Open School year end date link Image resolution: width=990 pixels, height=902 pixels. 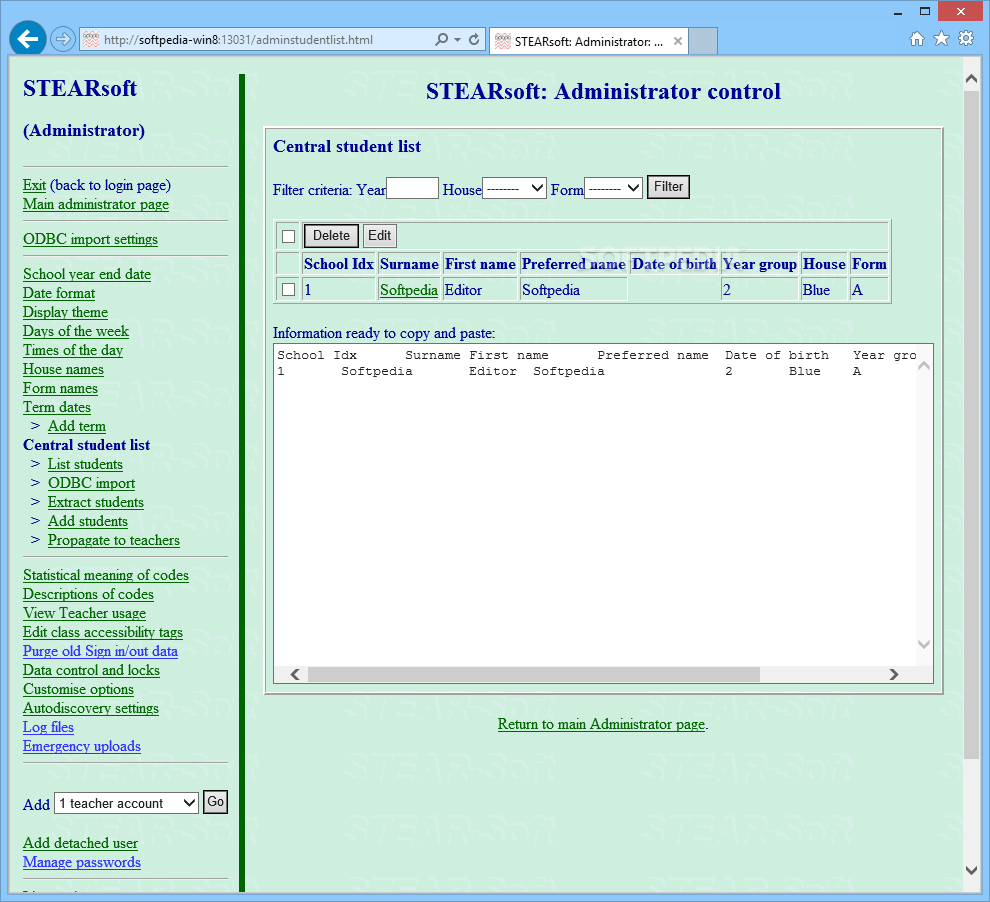87,274
